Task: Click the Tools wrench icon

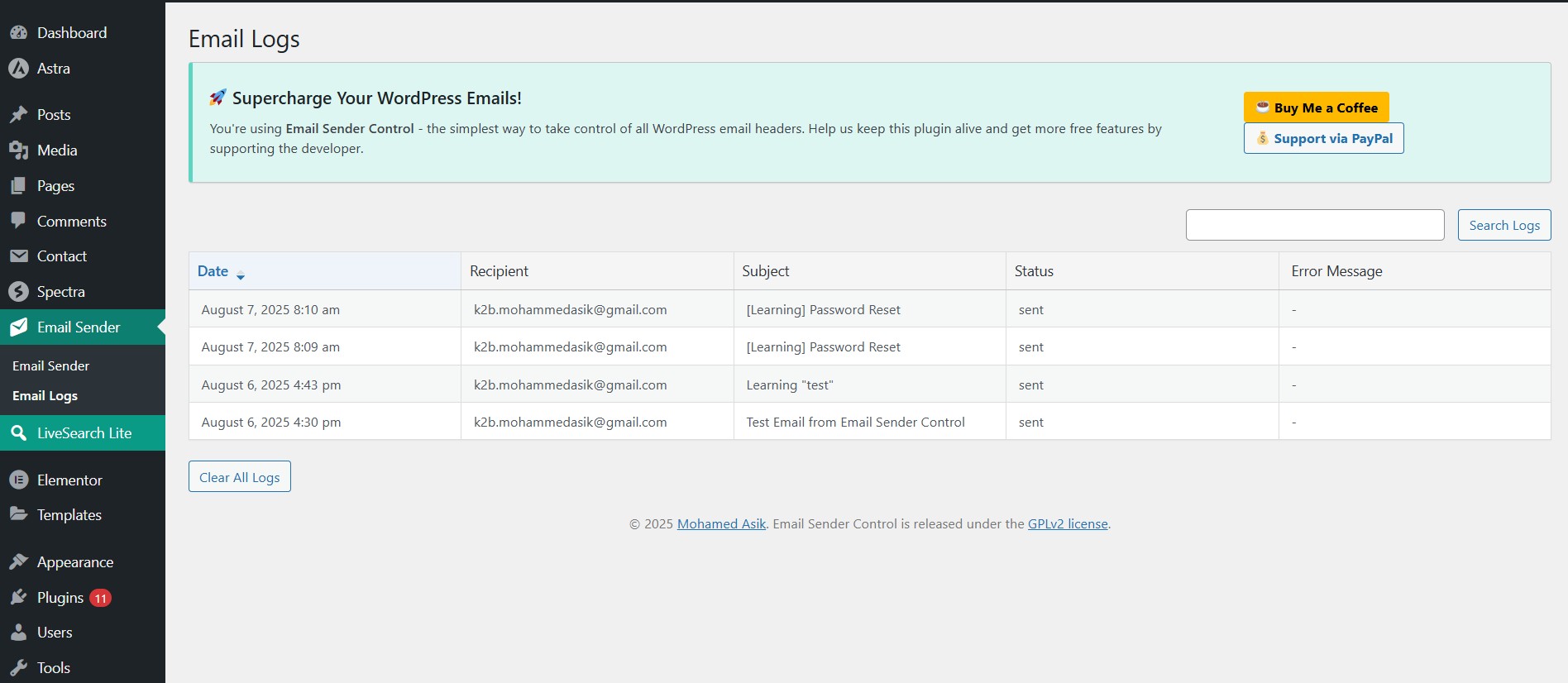Action: 18,668
